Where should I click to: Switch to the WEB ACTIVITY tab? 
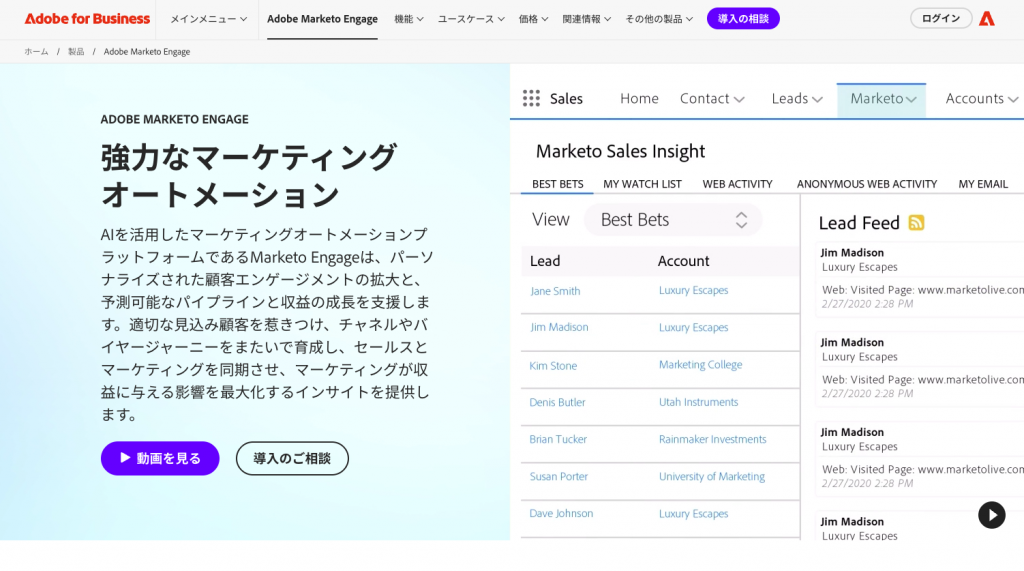tap(737, 184)
